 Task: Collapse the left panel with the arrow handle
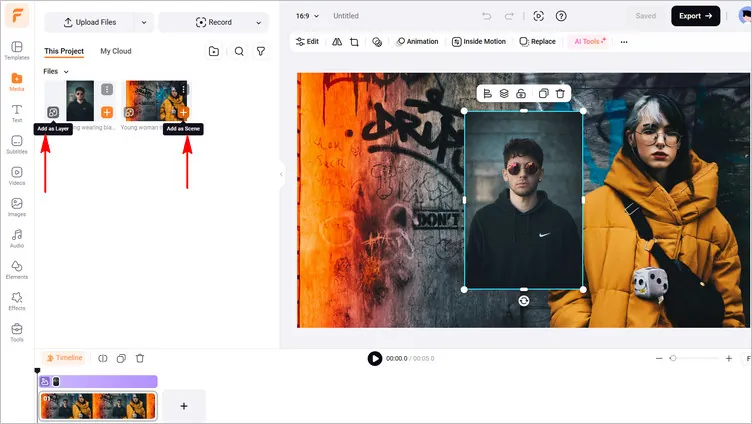pos(281,174)
